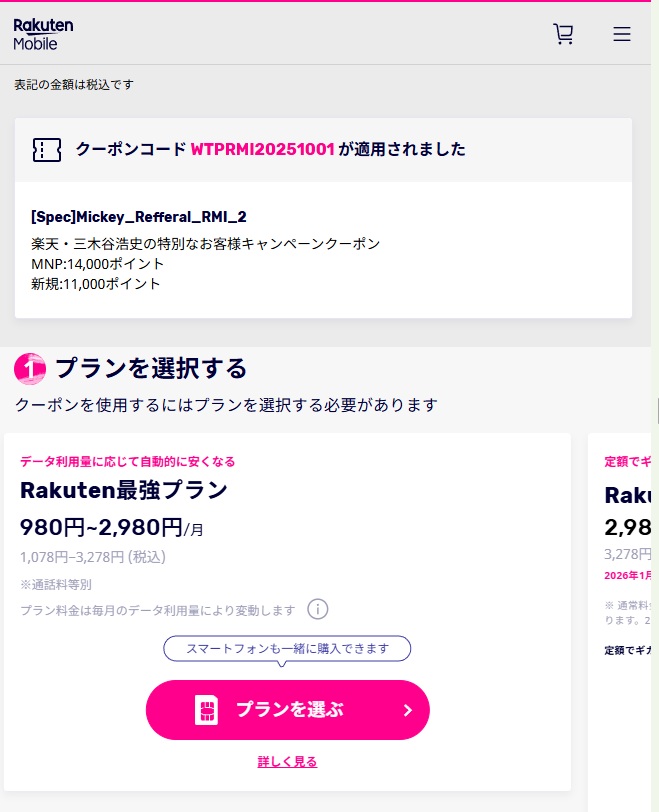Click the coupon ticket icon
659x812 pixels.
[x=46, y=150]
